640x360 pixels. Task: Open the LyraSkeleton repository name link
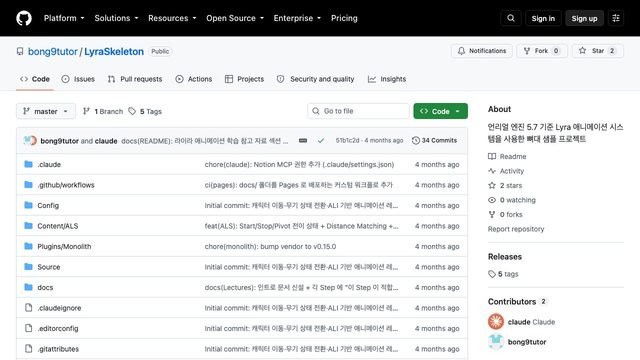coord(114,52)
